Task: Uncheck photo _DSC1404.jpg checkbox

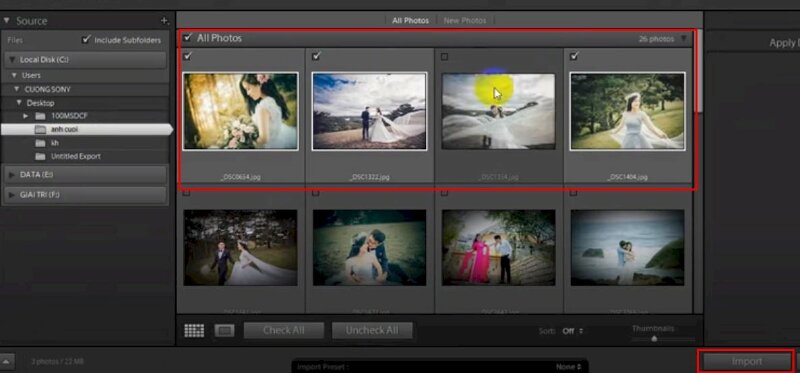Action: (x=574, y=56)
